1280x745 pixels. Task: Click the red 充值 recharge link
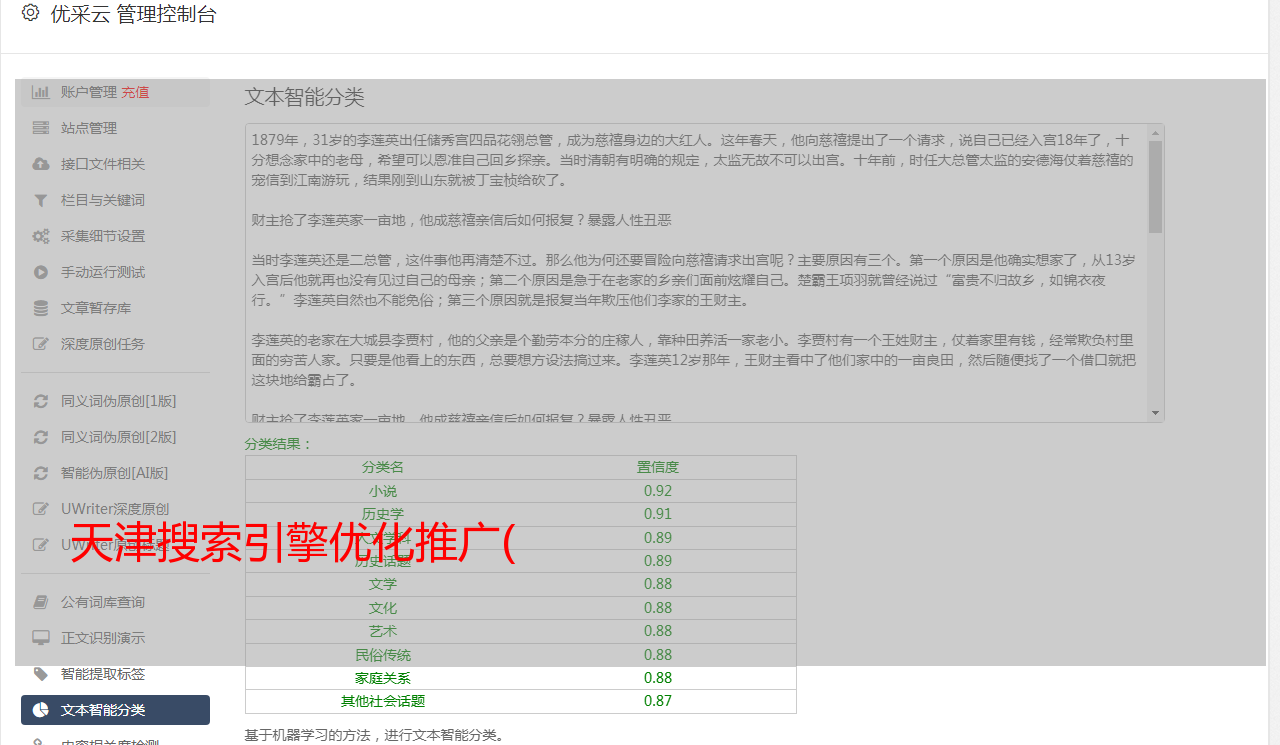135,92
